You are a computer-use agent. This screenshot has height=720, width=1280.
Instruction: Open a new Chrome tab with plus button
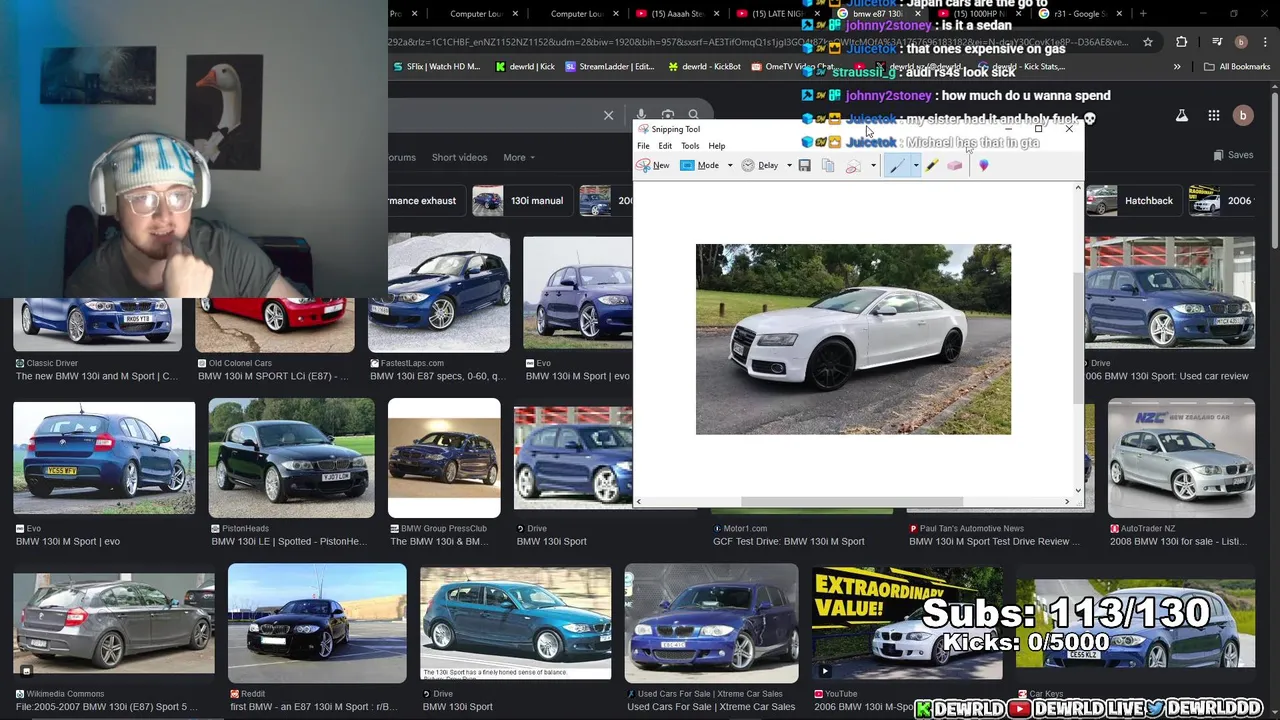click(x=1143, y=14)
